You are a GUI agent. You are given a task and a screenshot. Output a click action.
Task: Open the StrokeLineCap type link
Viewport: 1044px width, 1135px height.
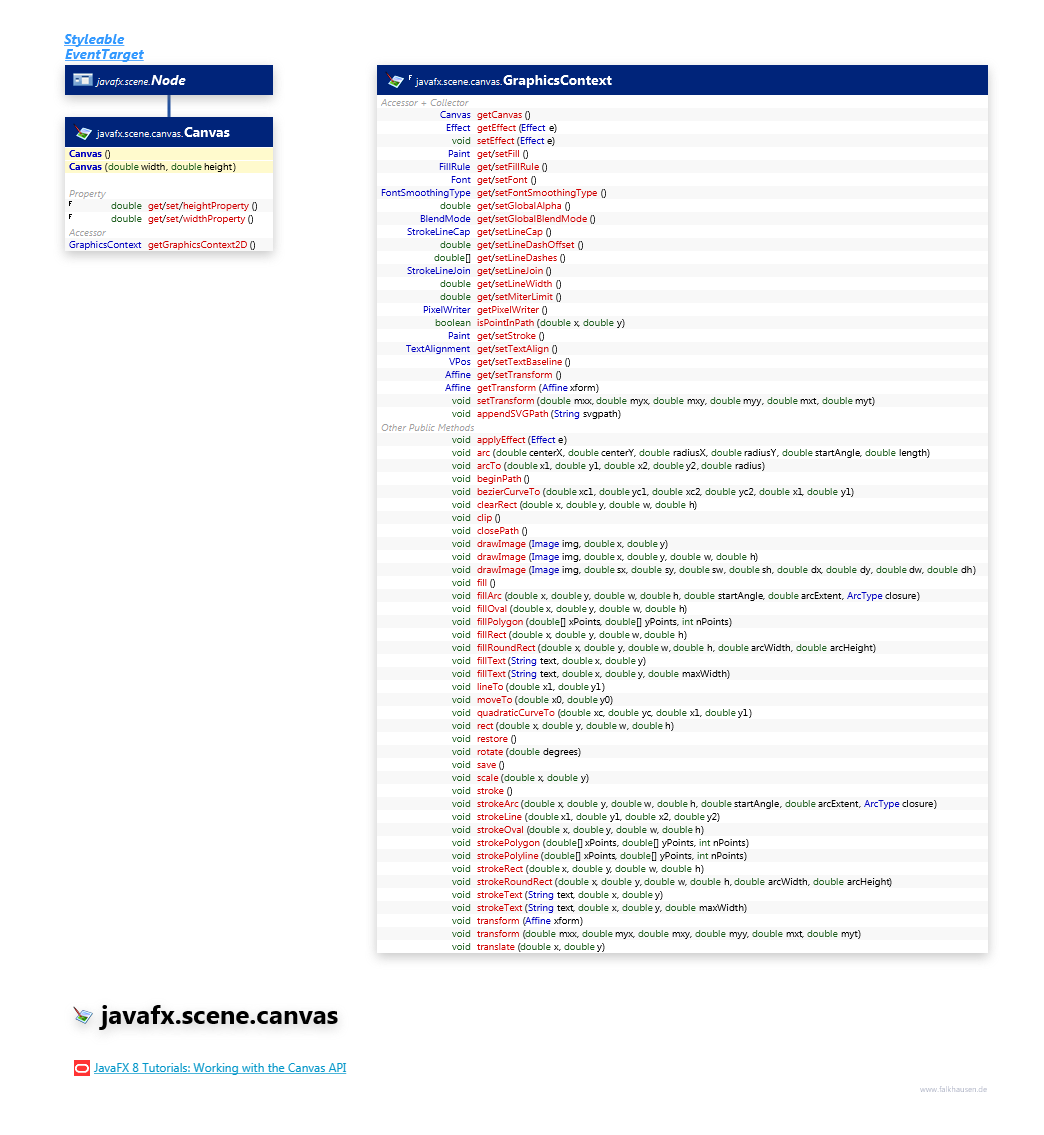(x=438, y=231)
